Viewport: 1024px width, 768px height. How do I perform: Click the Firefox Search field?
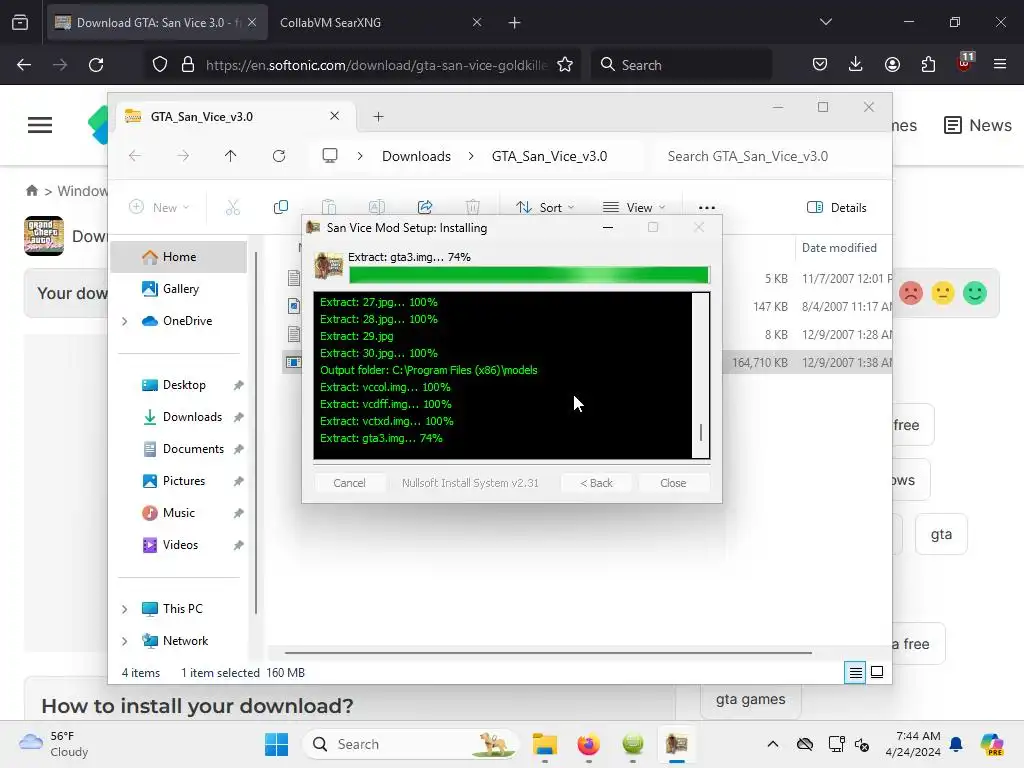[x=682, y=65]
